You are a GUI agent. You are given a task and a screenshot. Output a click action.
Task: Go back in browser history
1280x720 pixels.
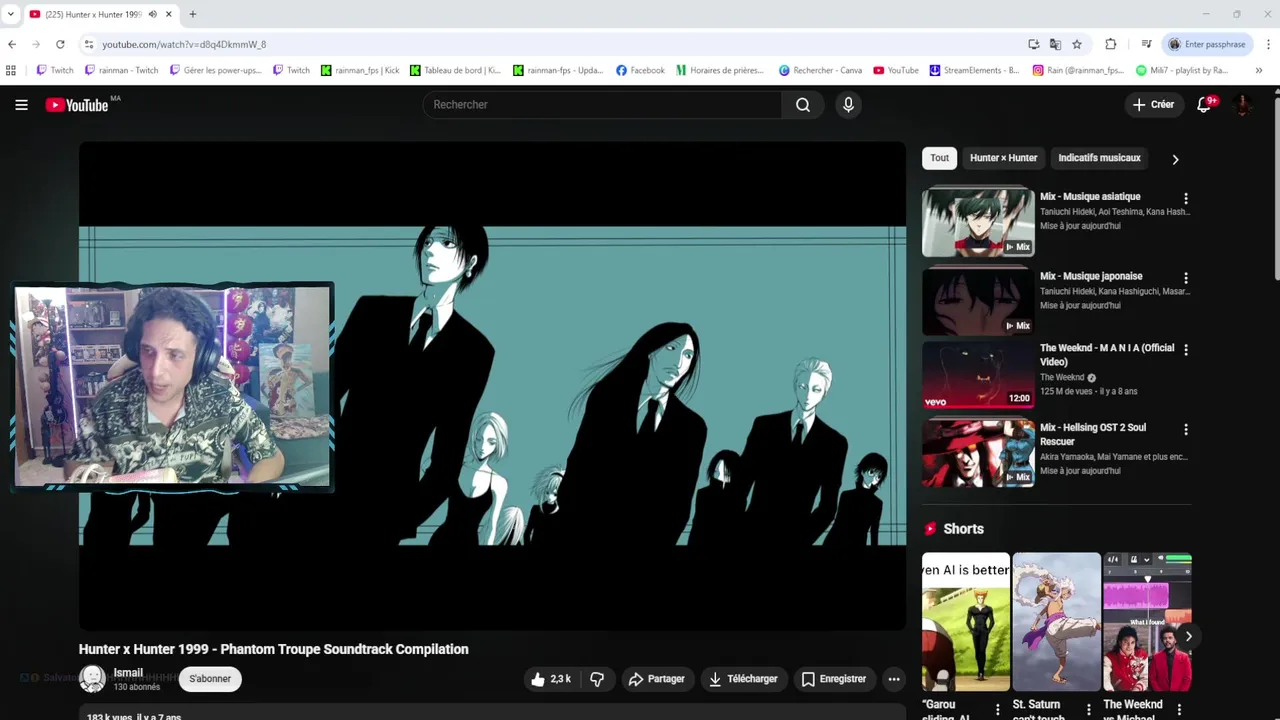click(12, 44)
